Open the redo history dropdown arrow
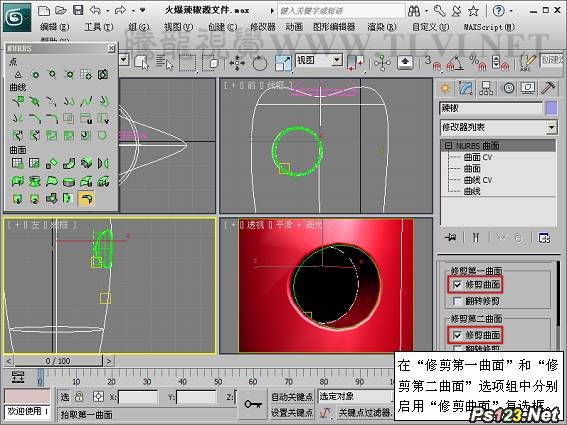The height and width of the screenshot is (425, 567). click(x=133, y=11)
